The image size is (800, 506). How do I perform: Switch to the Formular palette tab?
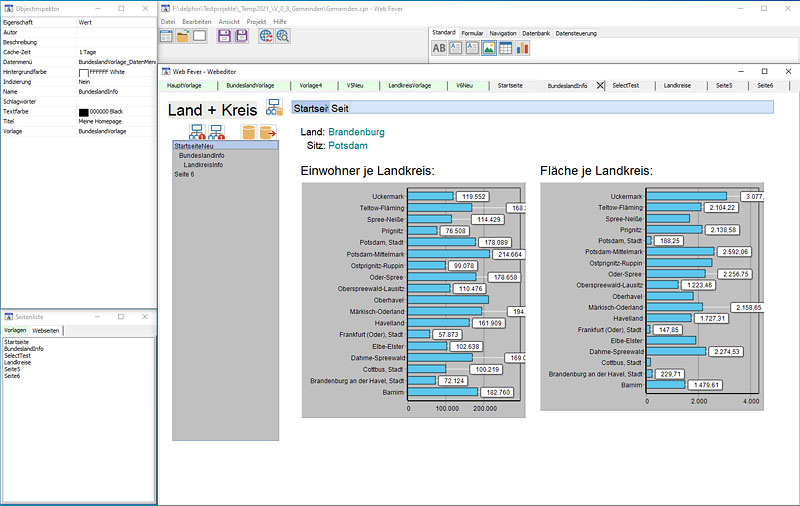tap(472, 33)
